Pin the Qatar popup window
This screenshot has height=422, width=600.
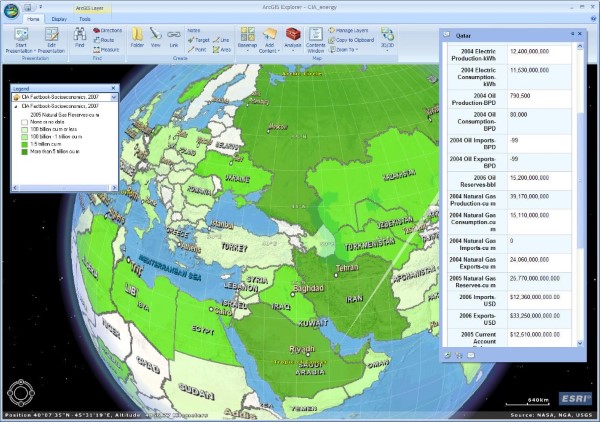(x=572, y=34)
